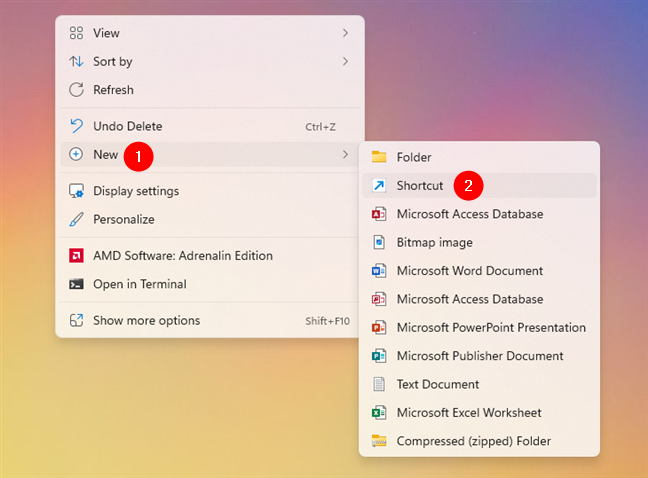Choose Refresh from the context menu
The width and height of the screenshot is (648, 478).
tap(210, 90)
